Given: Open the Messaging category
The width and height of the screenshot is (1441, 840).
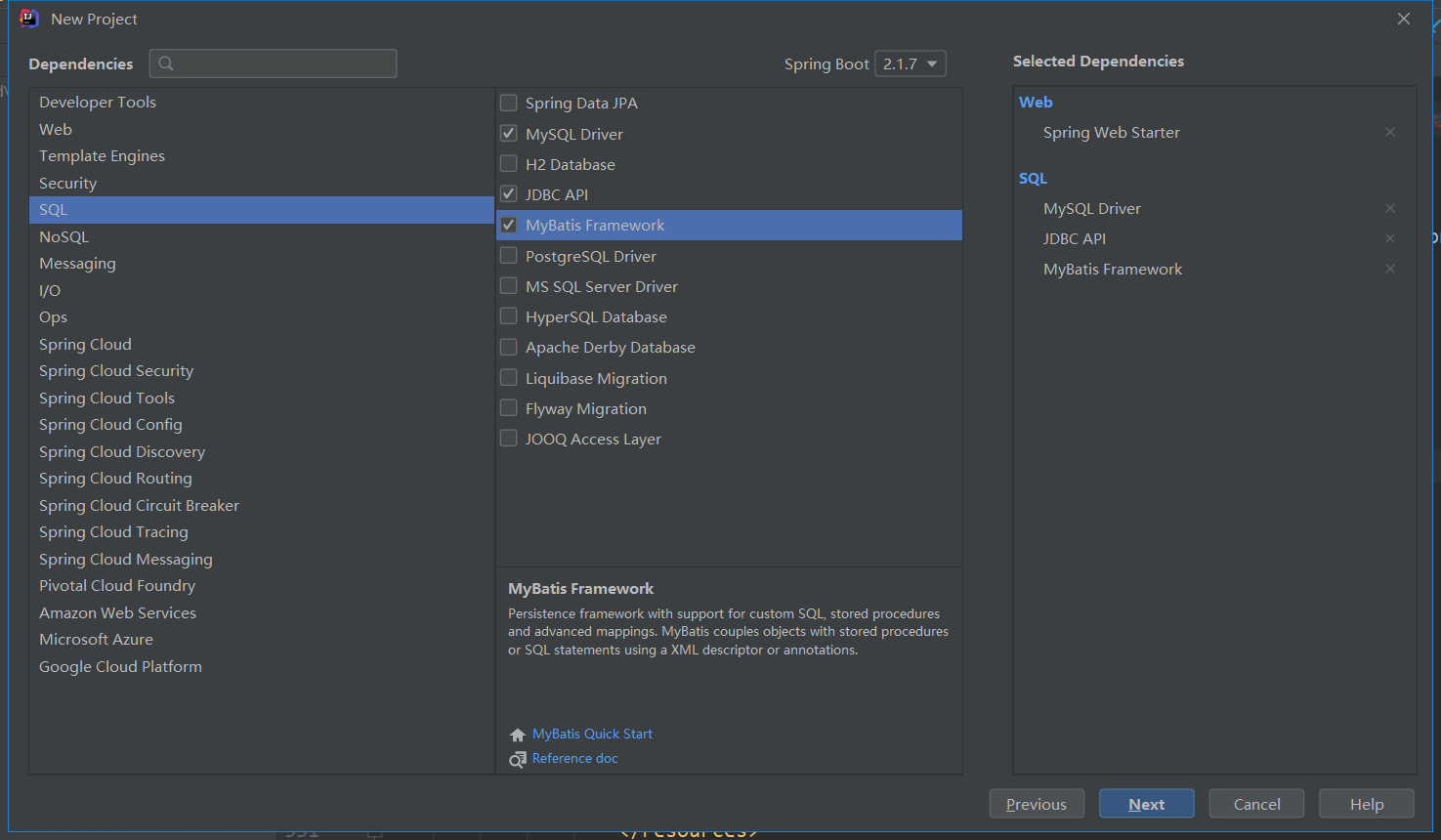Looking at the screenshot, I should click(x=262, y=264).
